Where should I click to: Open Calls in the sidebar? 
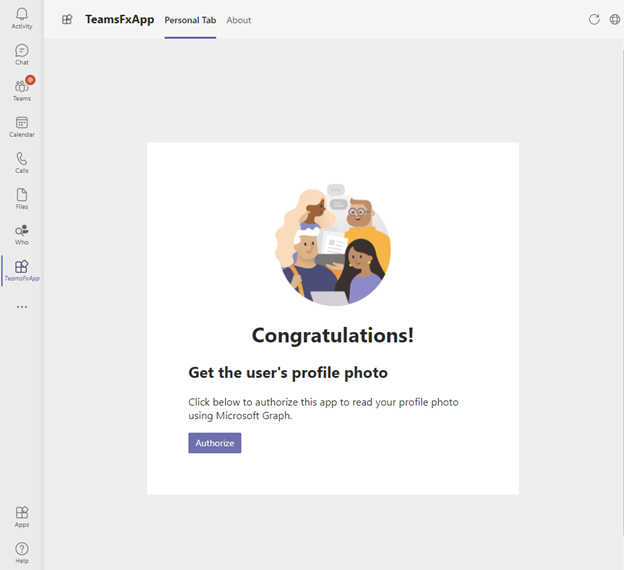click(x=21, y=163)
